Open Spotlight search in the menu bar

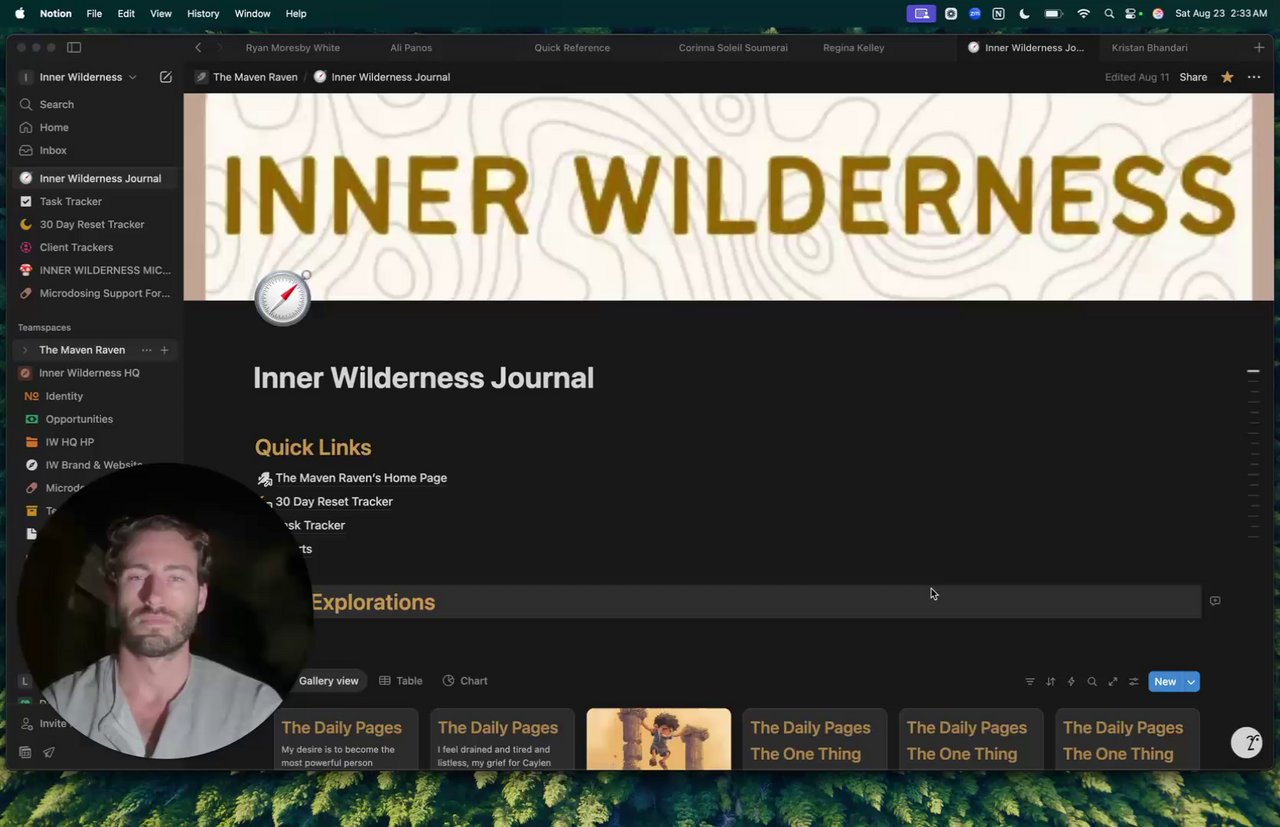[1109, 14]
